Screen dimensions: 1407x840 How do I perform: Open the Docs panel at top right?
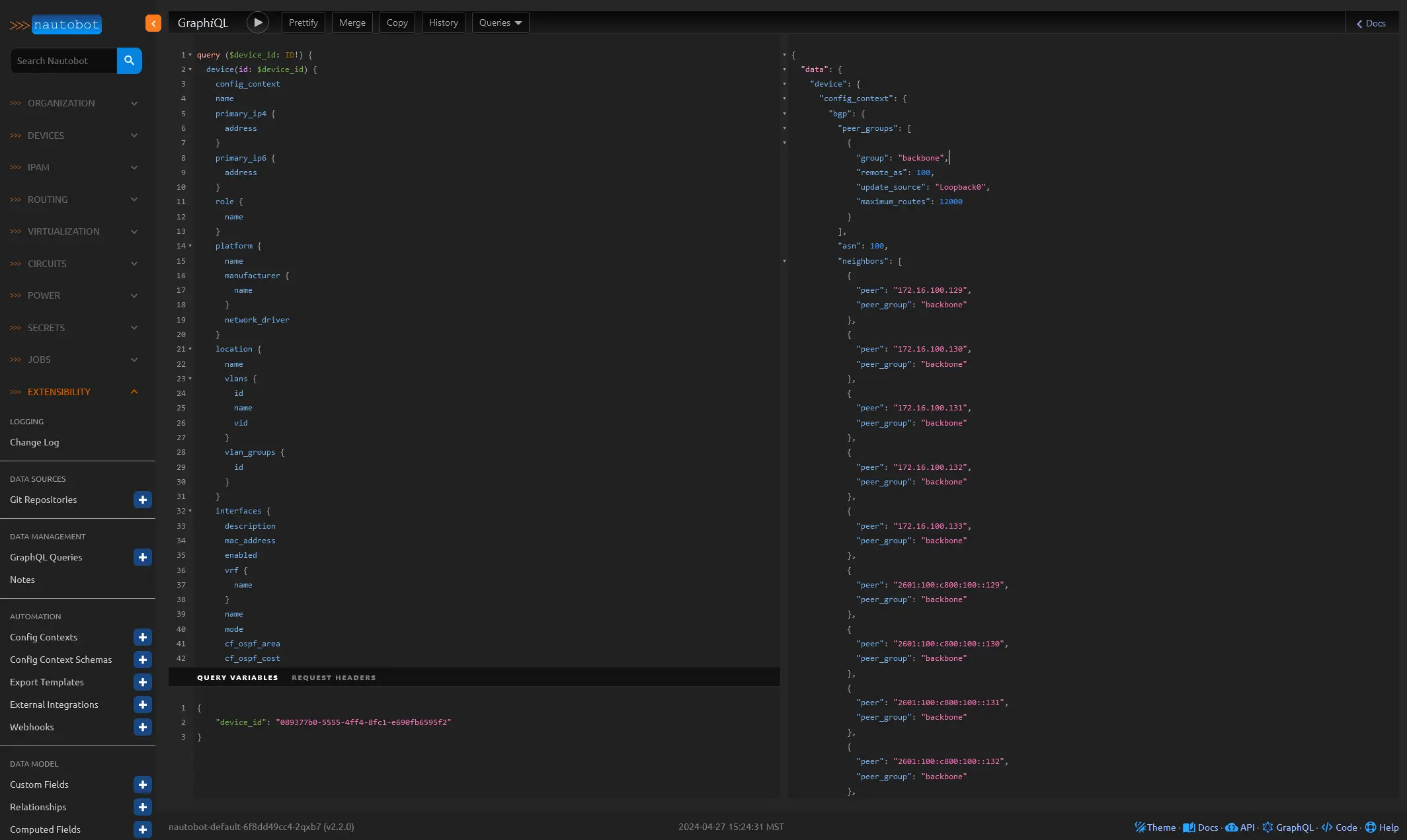click(1371, 23)
